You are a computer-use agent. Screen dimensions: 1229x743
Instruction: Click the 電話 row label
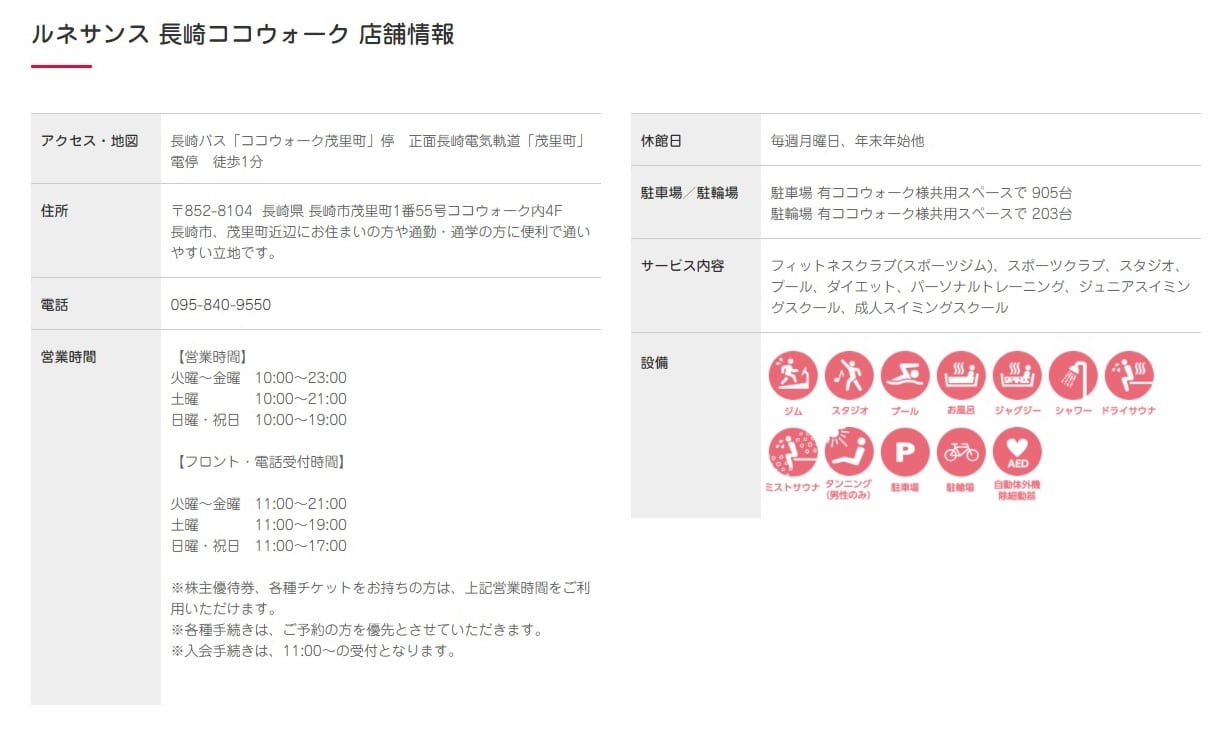click(55, 304)
